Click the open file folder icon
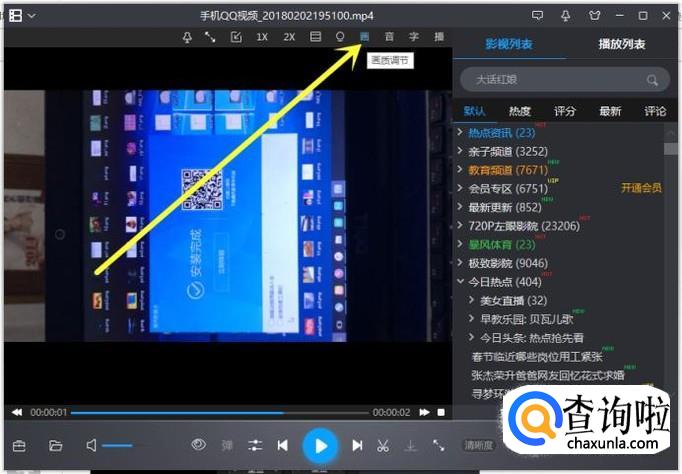The height and width of the screenshot is (474, 682). point(55,446)
